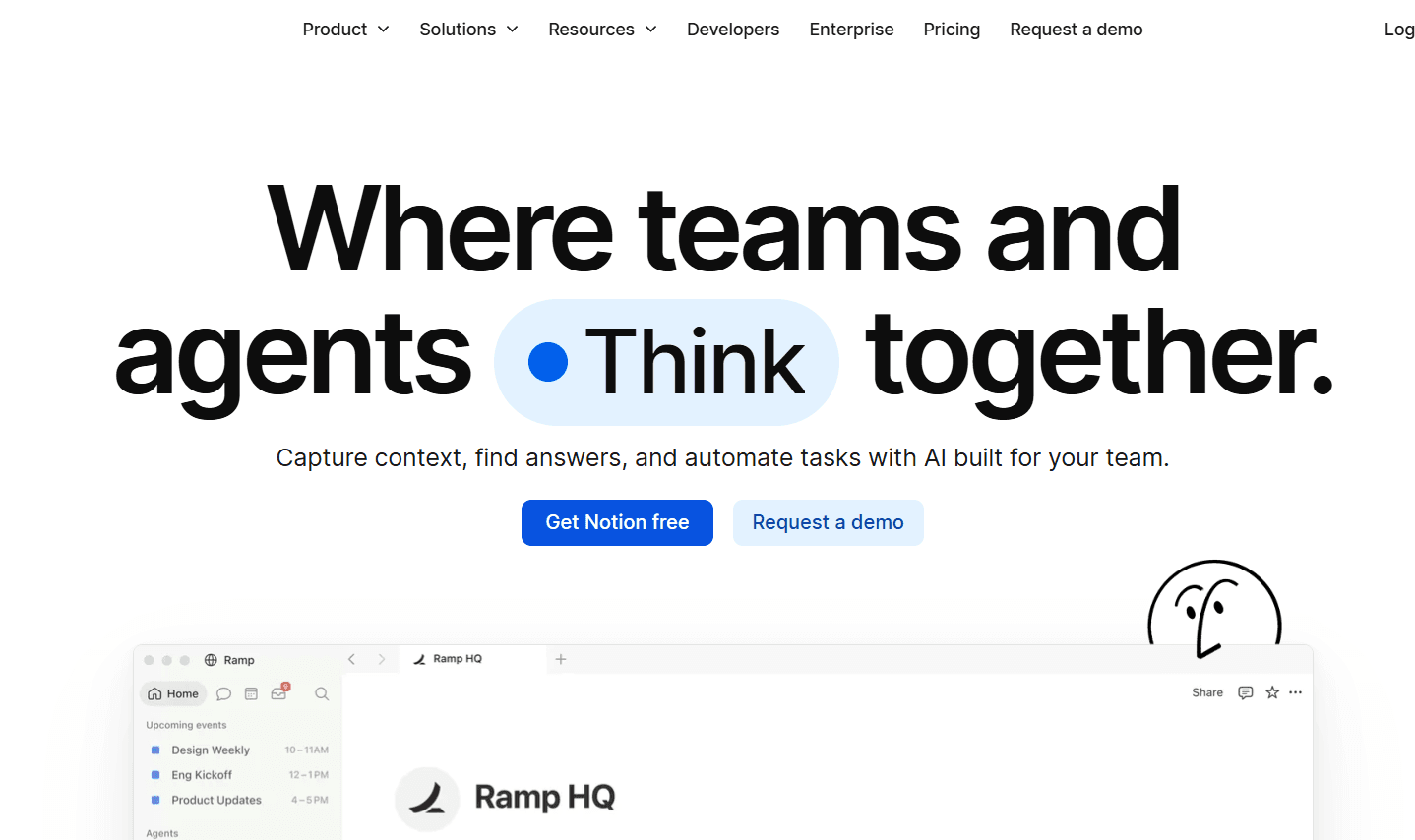The width and height of the screenshot is (1415, 840).
Task: Open the chat bubble icon in Ramp sidebar
Action: pyautogui.click(x=223, y=693)
